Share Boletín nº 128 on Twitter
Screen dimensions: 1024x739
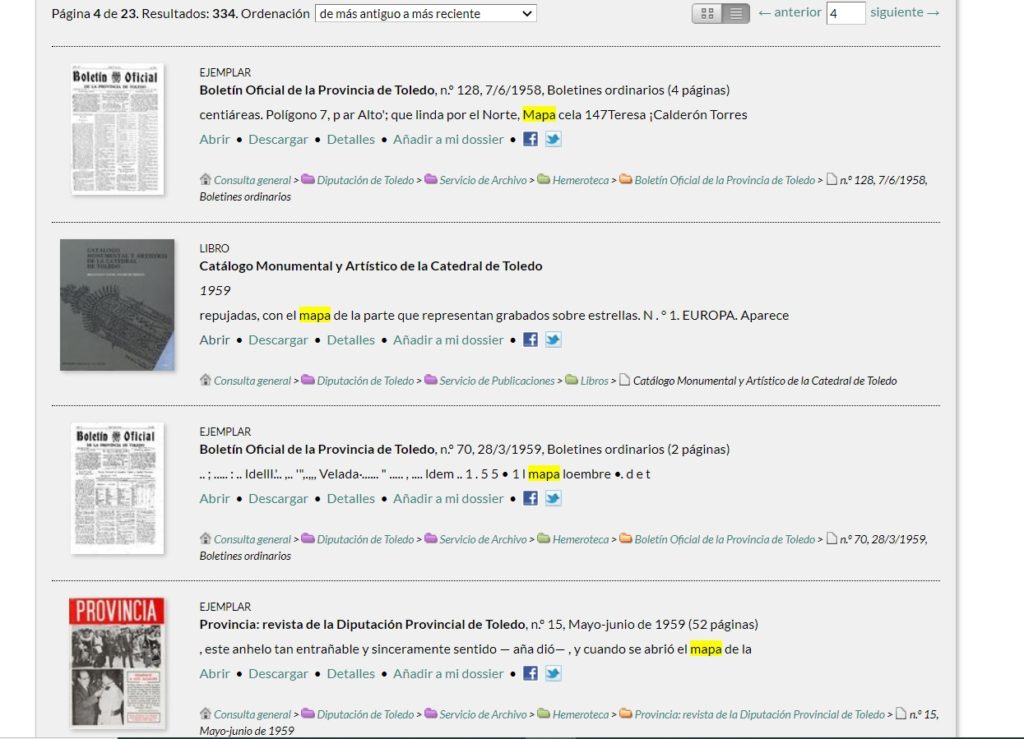tap(553, 139)
